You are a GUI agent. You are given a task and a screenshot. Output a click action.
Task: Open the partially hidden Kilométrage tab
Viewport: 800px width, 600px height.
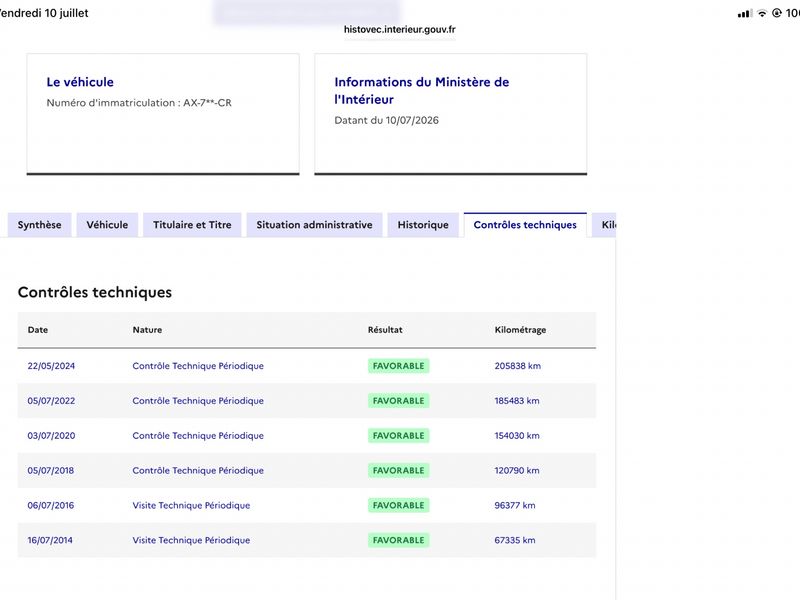click(605, 225)
